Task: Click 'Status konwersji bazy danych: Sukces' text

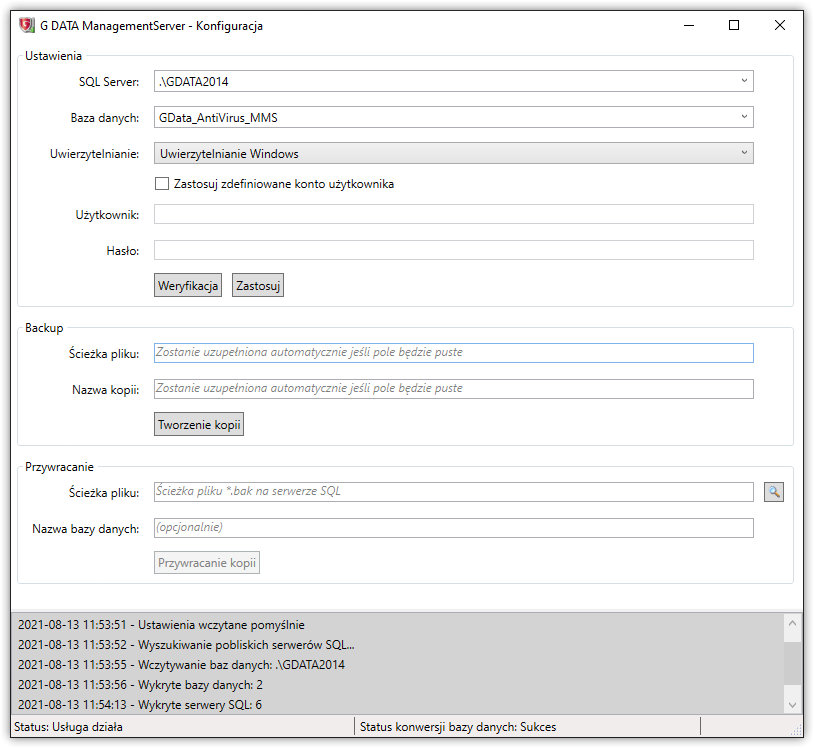Action: click(458, 727)
